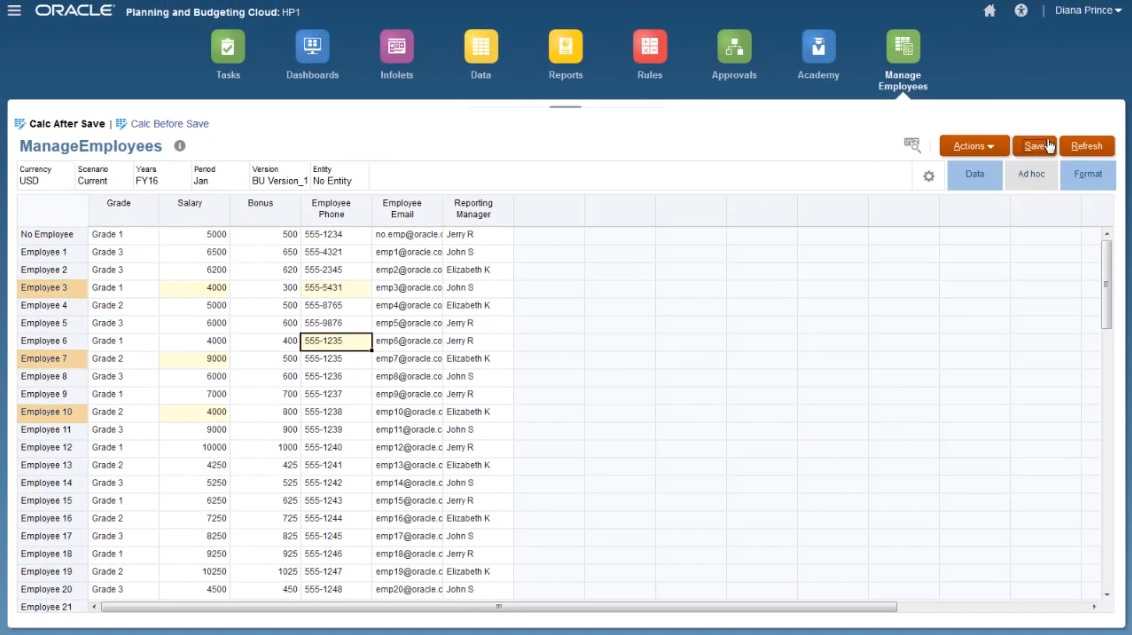1132x635 pixels.
Task: Open the Dashboards icon
Action: click(312, 45)
